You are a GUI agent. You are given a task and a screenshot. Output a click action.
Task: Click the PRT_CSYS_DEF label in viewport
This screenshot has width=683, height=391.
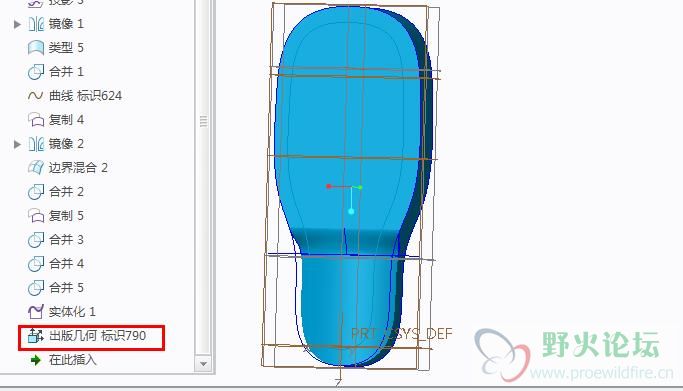tap(402, 334)
